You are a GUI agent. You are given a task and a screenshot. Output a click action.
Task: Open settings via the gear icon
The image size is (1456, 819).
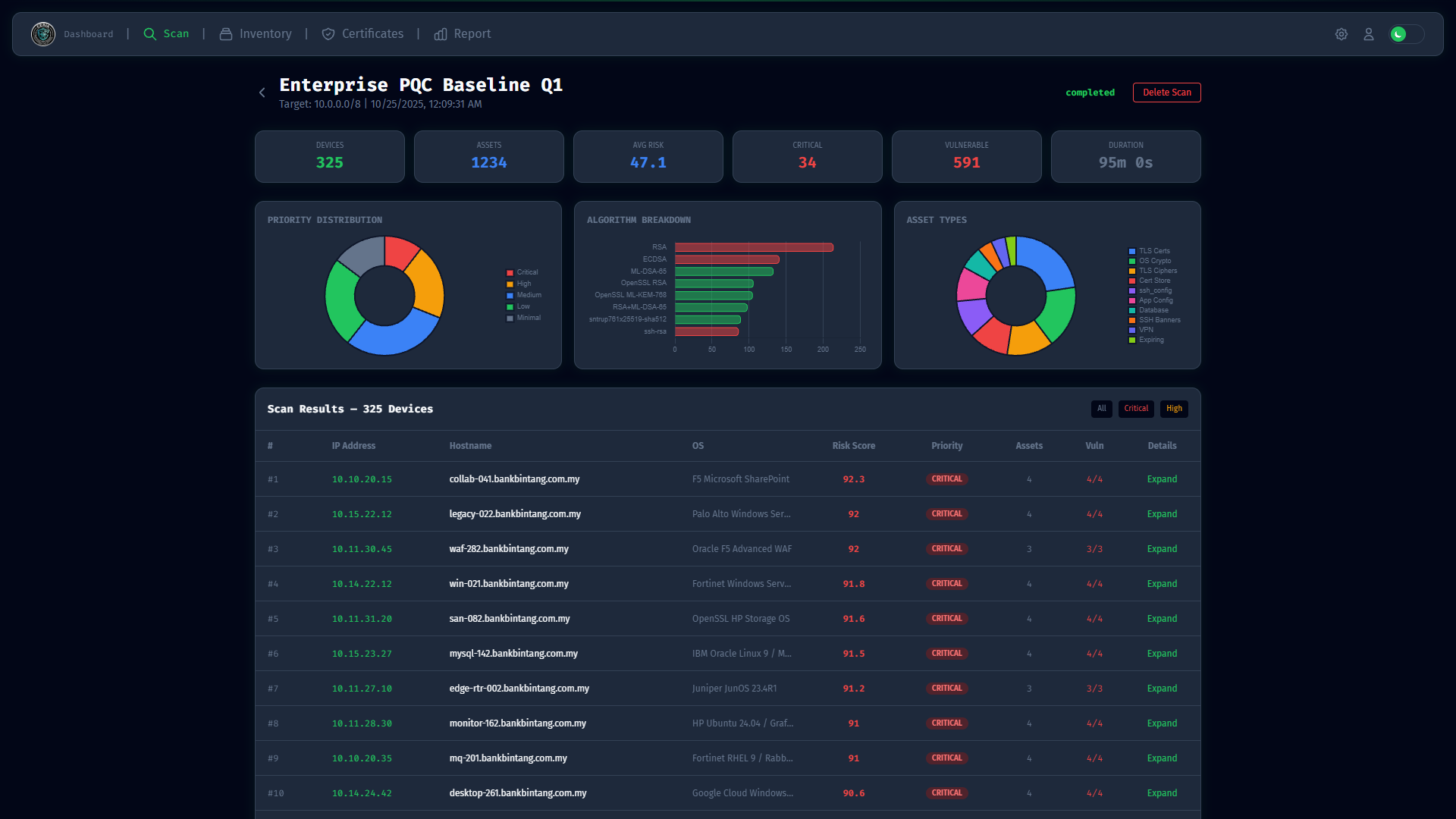click(x=1341, y=34)
